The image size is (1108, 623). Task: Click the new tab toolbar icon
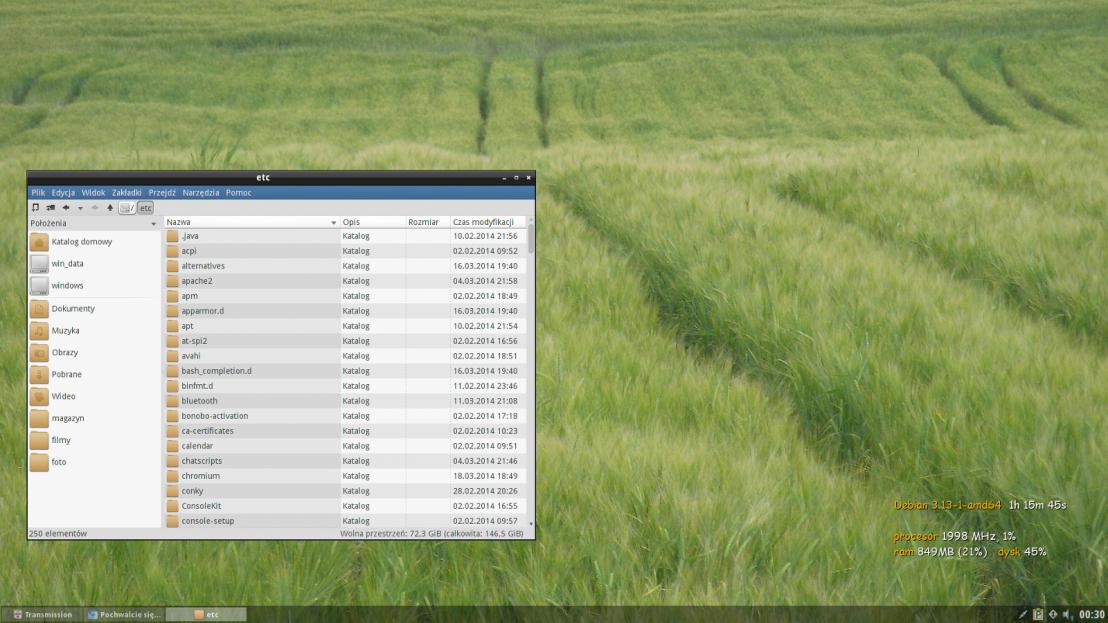tap(35, 208)
